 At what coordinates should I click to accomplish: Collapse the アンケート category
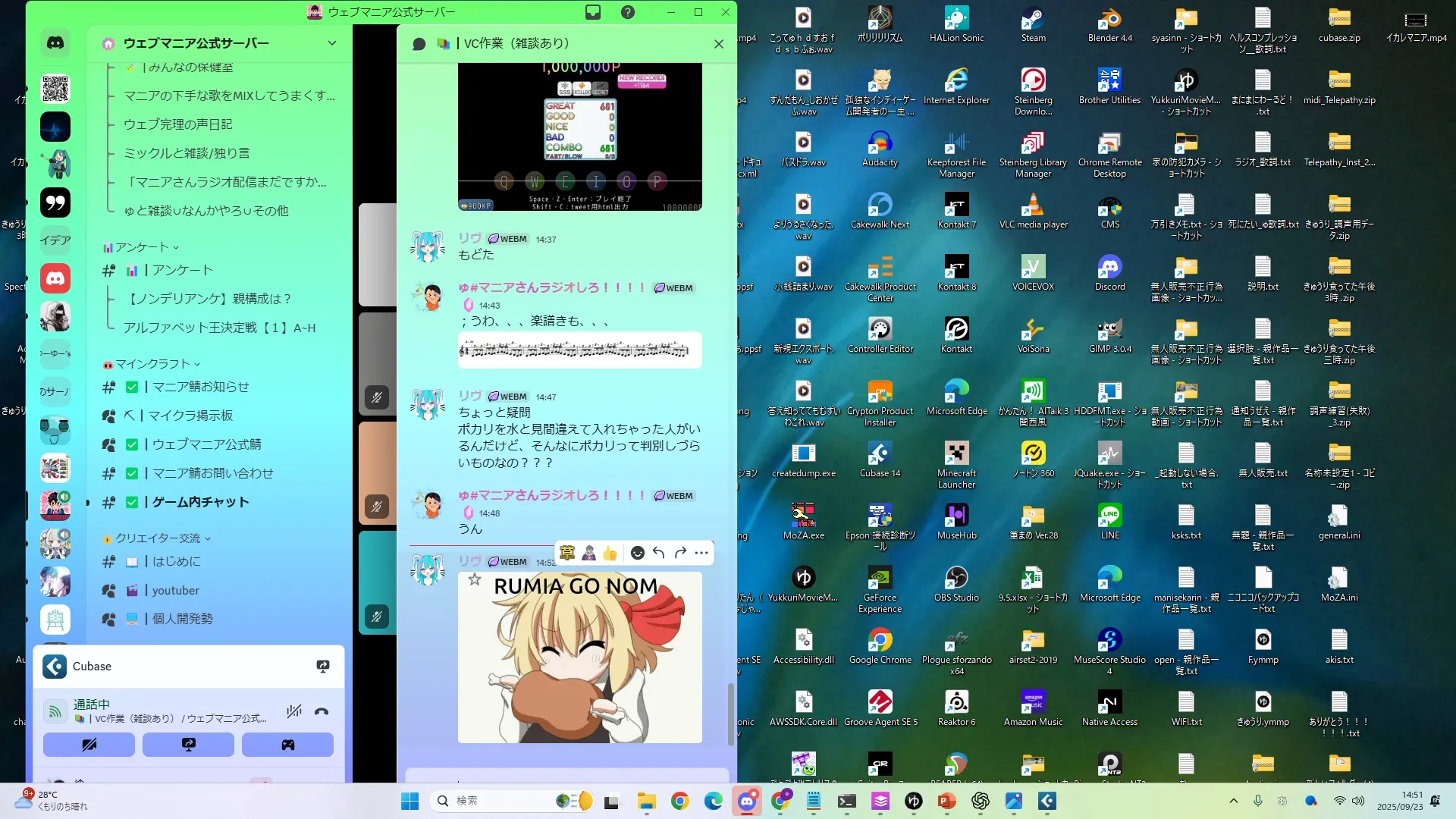(142, 247)
